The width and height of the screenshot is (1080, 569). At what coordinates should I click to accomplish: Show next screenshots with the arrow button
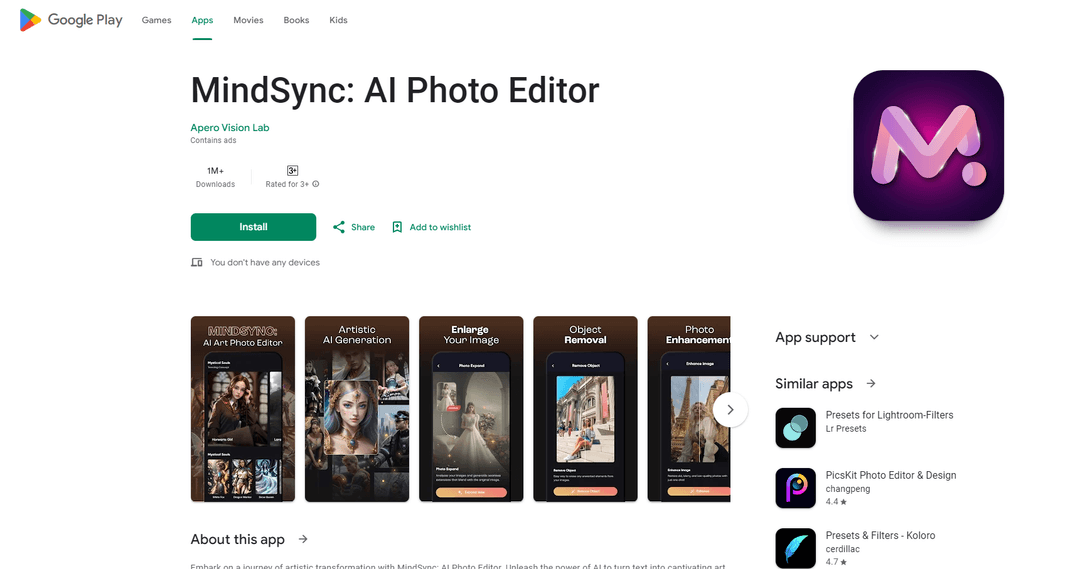[x=730, y=410]
